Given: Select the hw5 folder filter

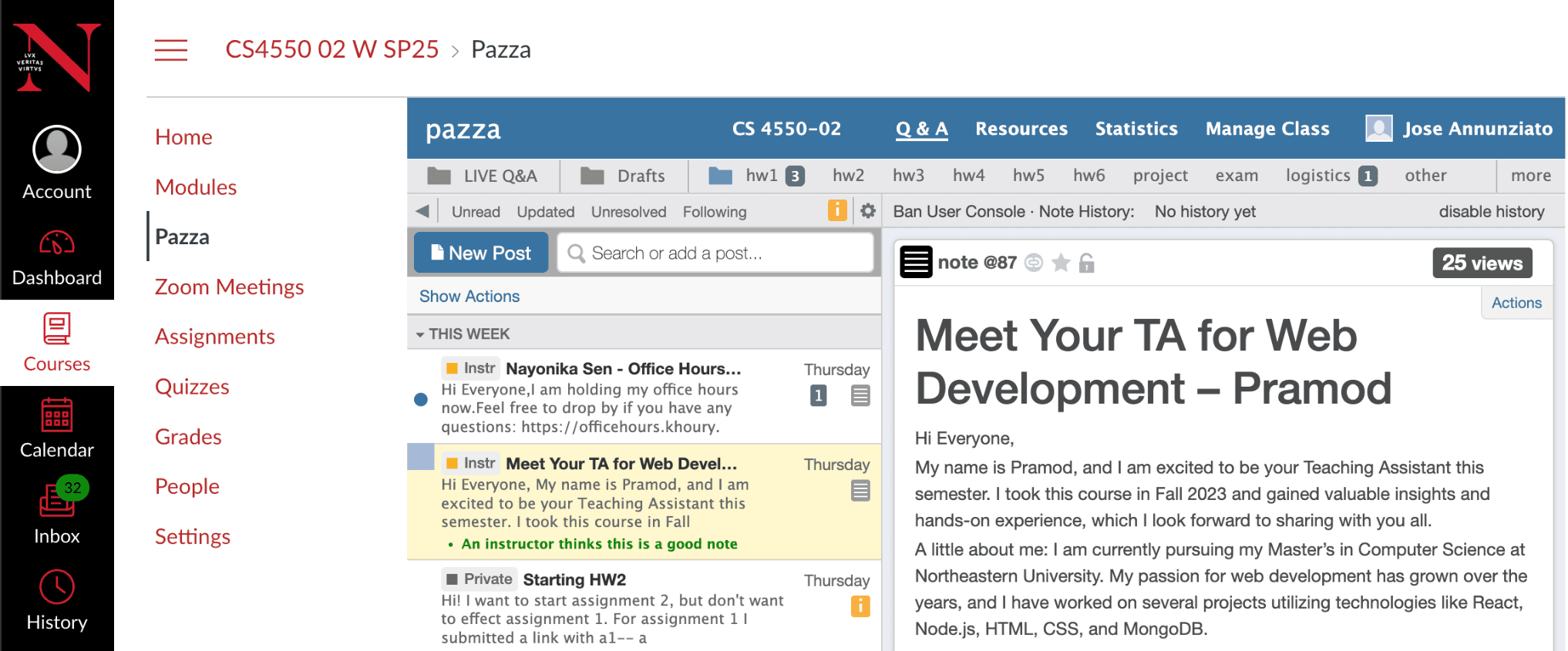Looking at the screenshot, I should click(1028, 176).
